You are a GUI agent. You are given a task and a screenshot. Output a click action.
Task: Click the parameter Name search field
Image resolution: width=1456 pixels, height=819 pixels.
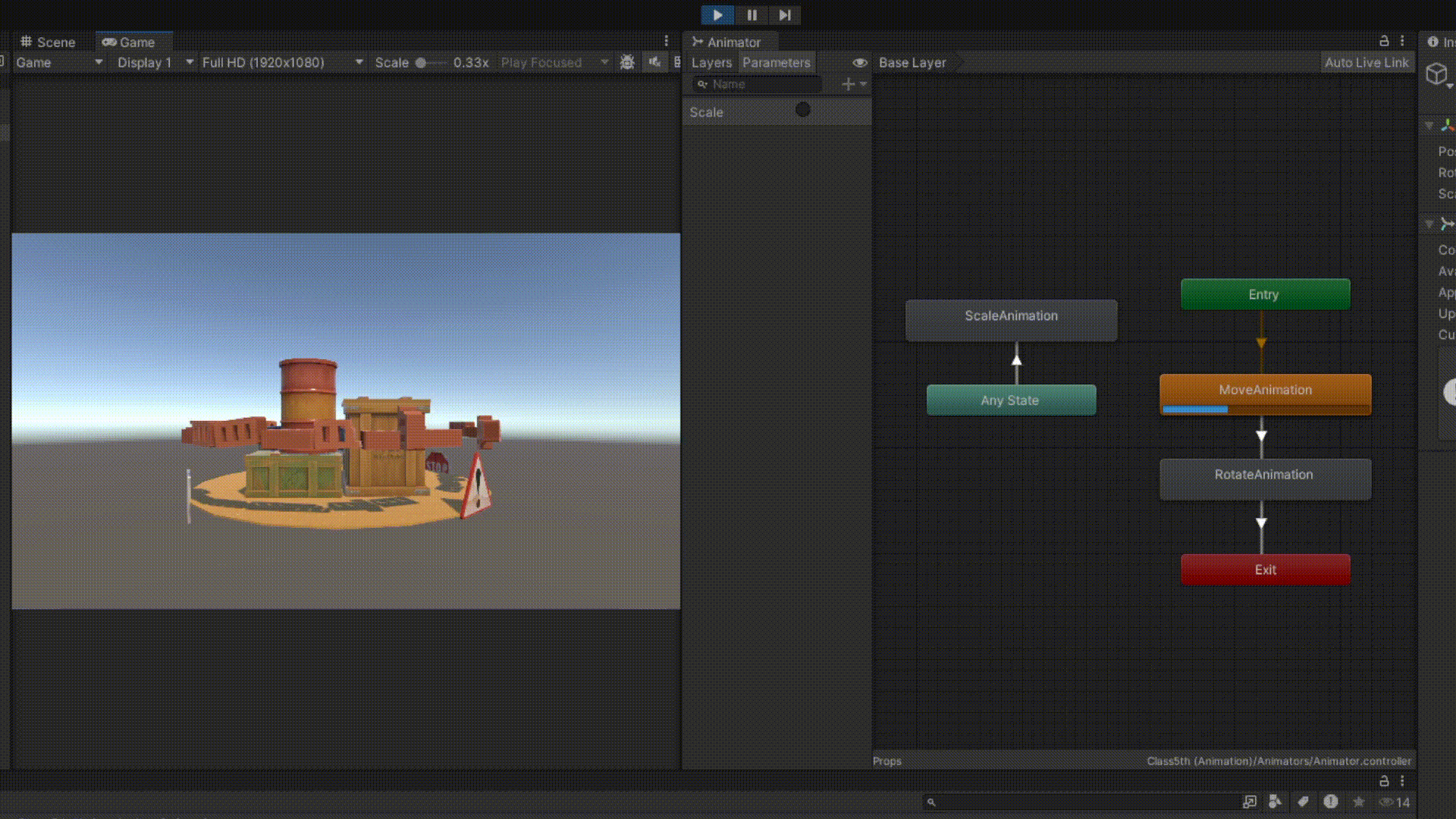(758, 84)
